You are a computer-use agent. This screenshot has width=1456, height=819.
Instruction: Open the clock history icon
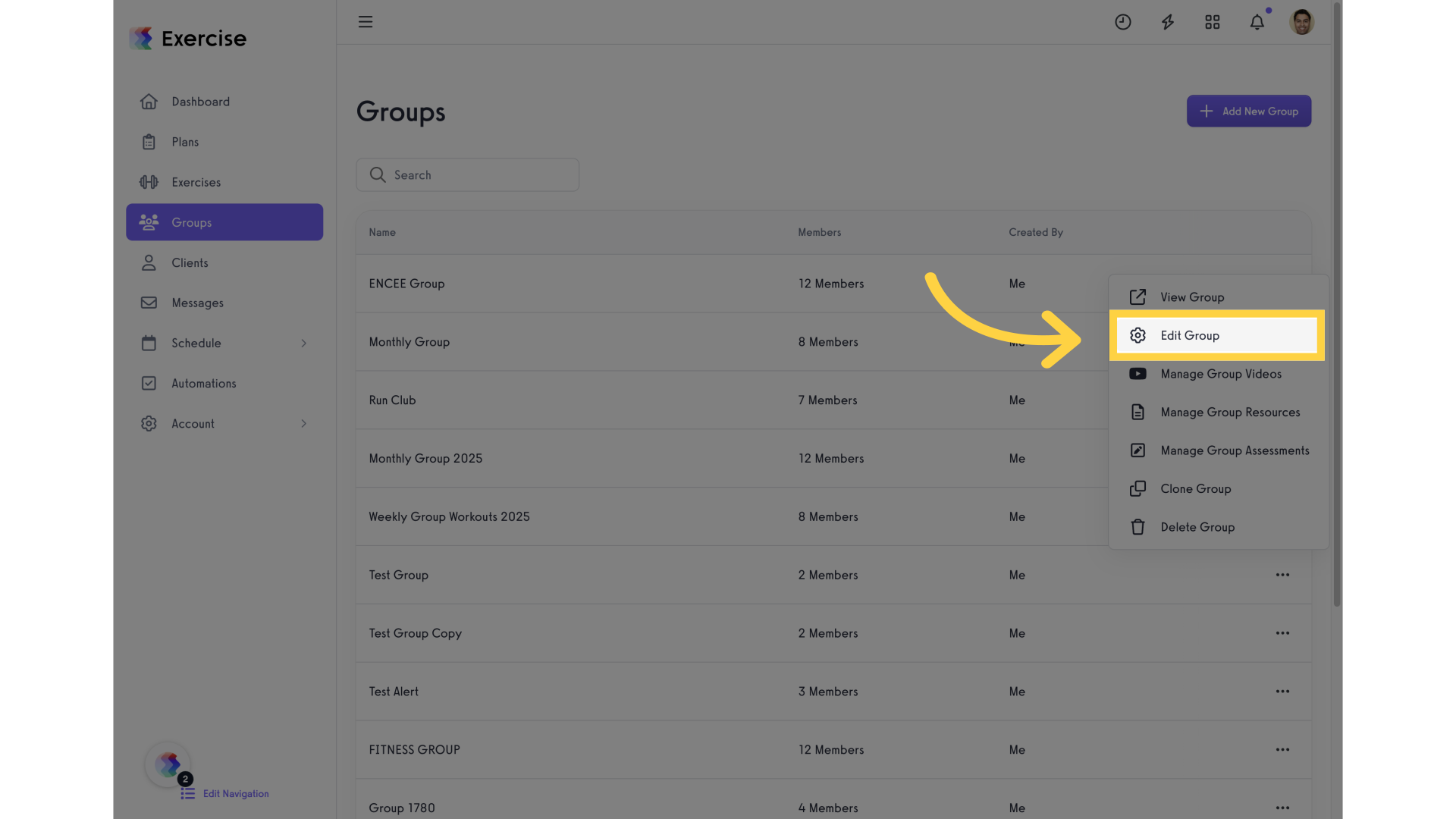[x=1123, y=22]
